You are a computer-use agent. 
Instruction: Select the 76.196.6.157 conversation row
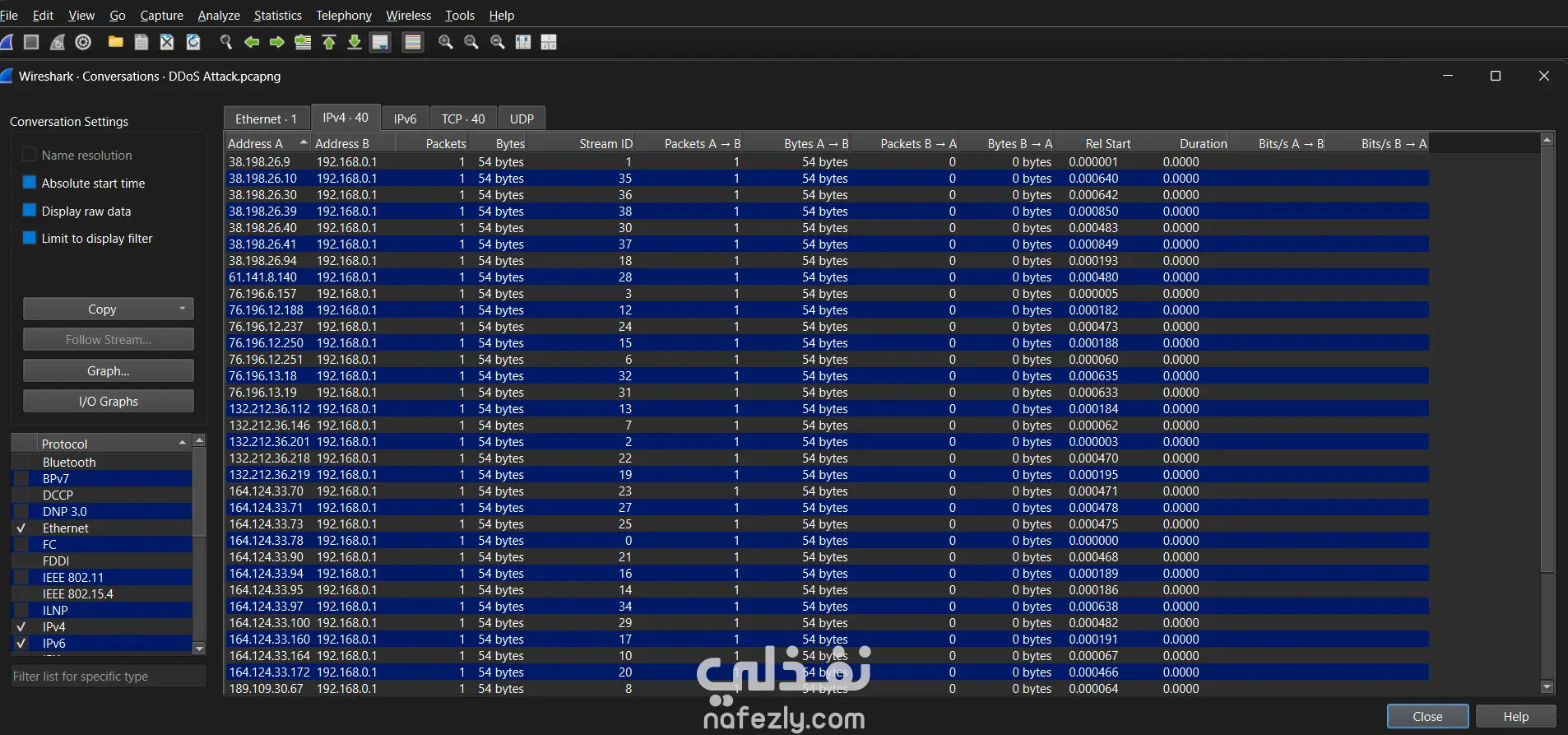[x=827, y=293]
